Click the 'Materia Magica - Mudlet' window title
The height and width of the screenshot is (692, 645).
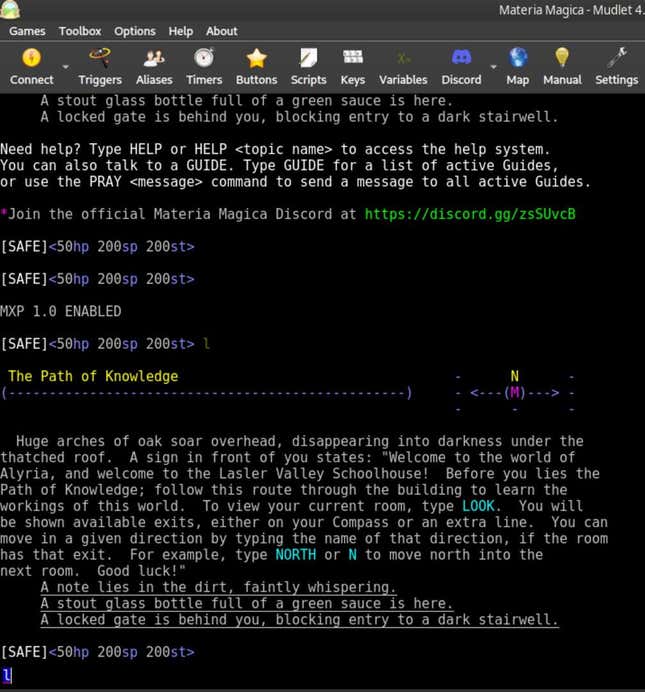pyautogui.click(x=572, y=10)
